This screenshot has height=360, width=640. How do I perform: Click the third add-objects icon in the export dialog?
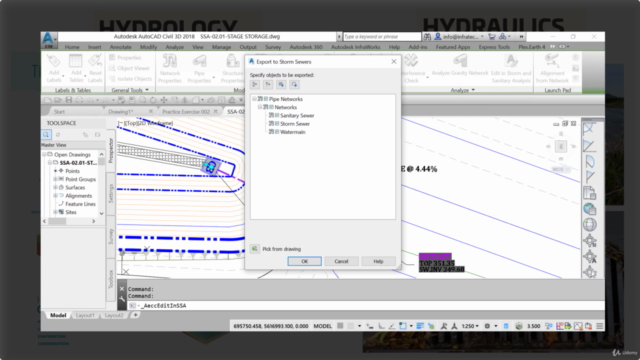click(281, 84)
